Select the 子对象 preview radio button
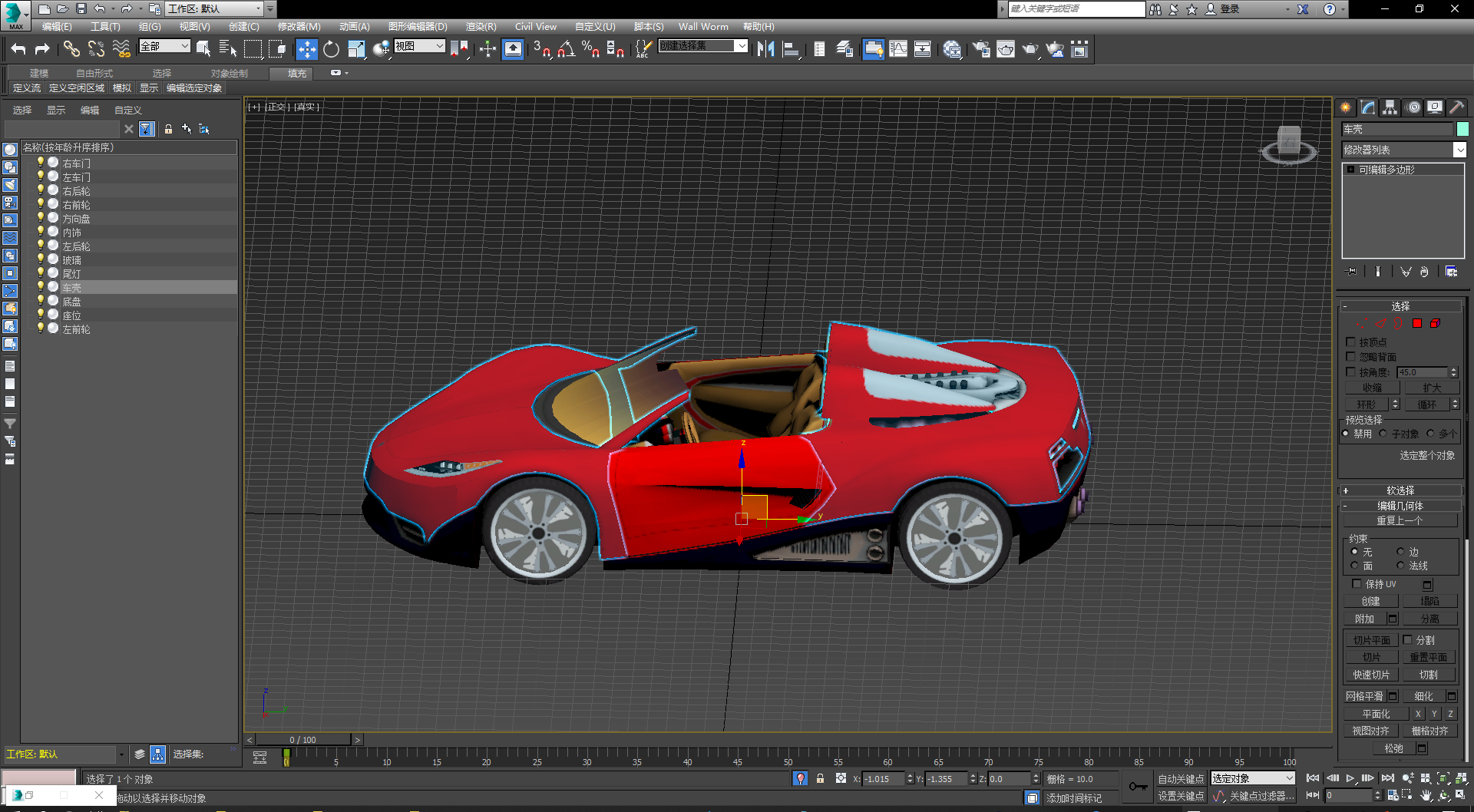The height and width of the screenshot is (812, 1474). click(1383, 434)
